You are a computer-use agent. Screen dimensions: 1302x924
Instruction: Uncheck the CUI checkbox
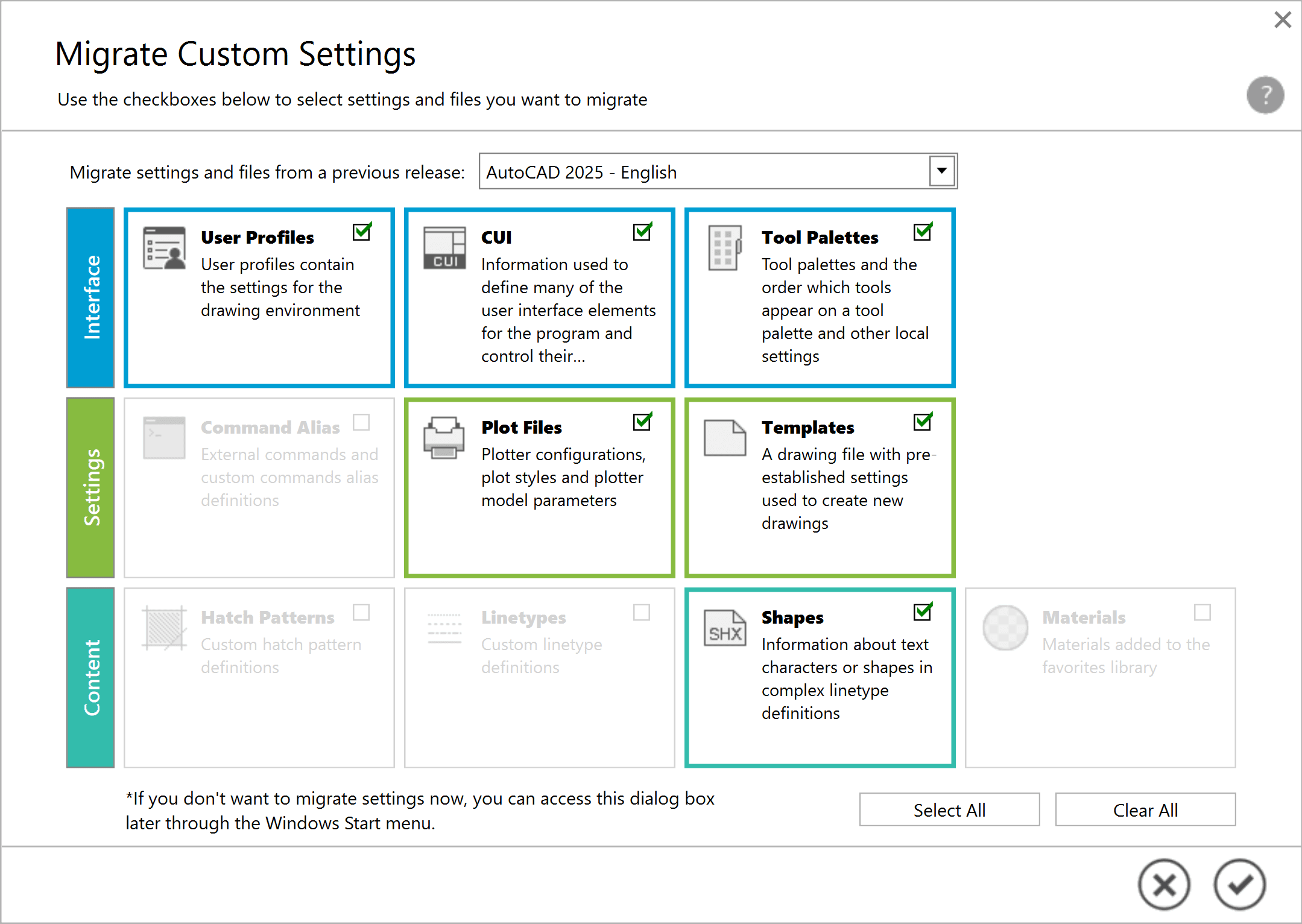click(642, 232)
